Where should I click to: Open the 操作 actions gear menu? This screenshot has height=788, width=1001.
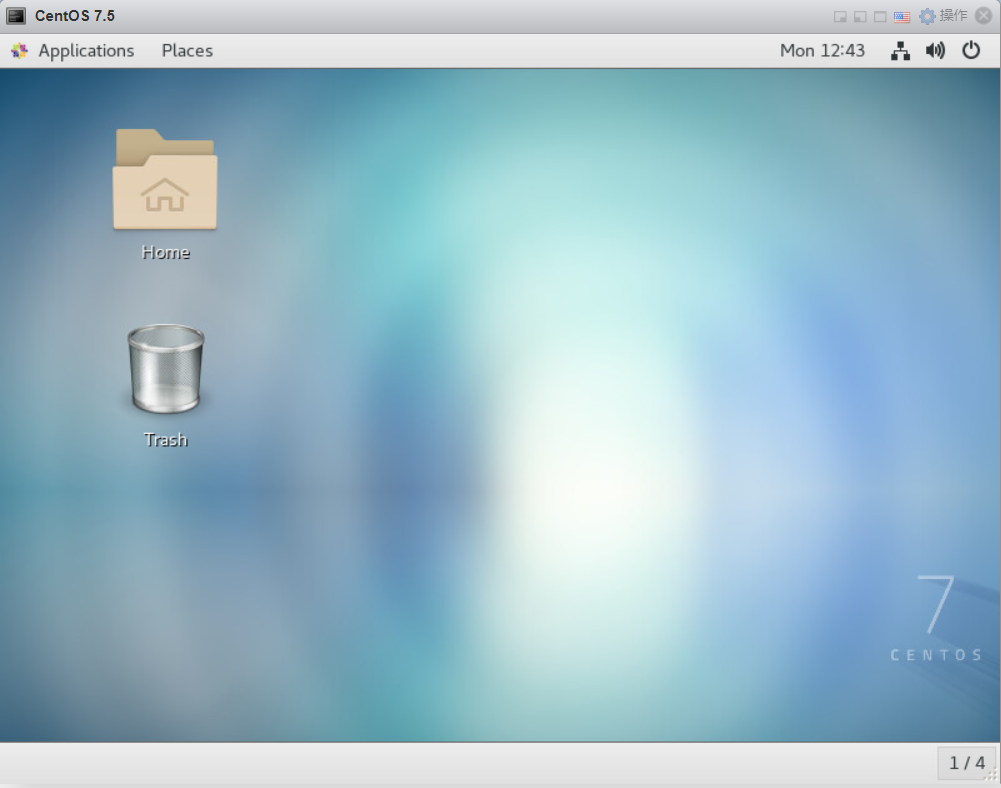(x=943, y=16)
